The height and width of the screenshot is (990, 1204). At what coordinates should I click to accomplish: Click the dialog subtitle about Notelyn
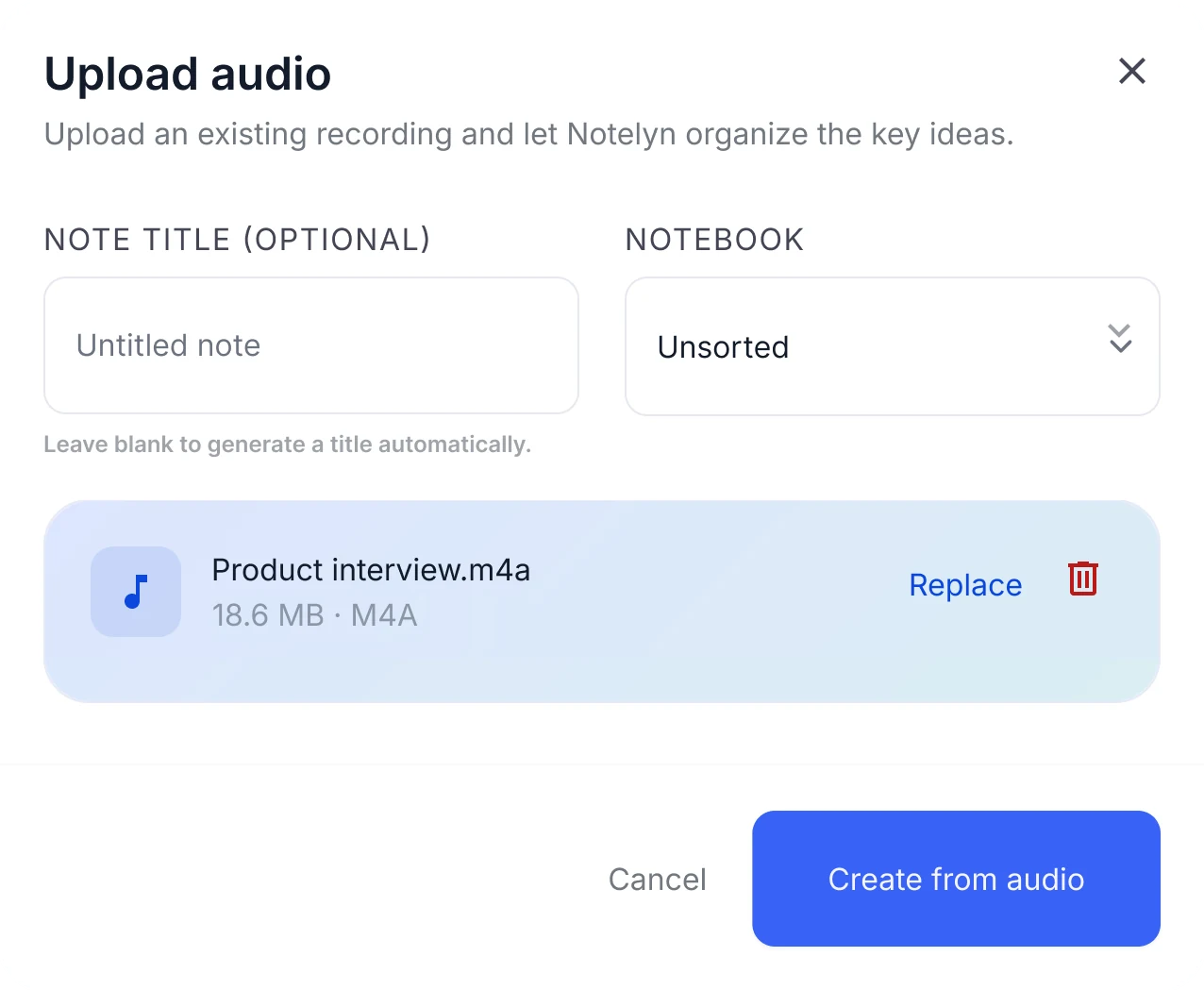coord(528,134)
